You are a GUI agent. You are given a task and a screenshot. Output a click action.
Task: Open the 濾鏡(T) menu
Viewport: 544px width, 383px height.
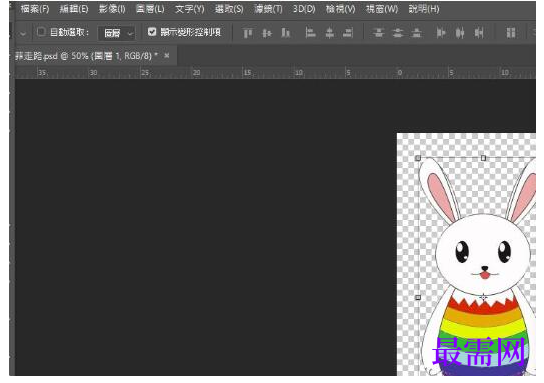pos(268,9)
